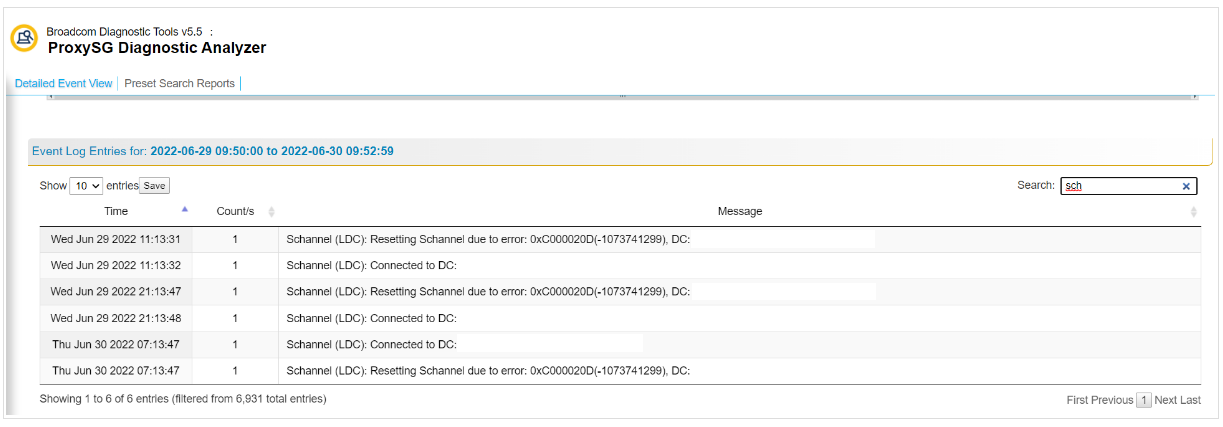Viewport: 1223px width, 427px height.
Task: Click the scrollbar's right arrow
Action: (1195, 96)
